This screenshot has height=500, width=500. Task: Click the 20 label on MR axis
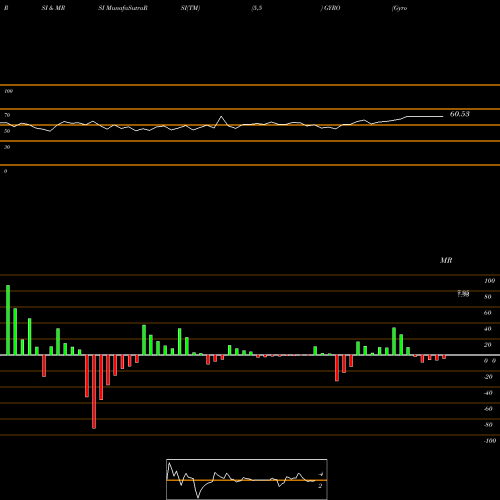488,345
